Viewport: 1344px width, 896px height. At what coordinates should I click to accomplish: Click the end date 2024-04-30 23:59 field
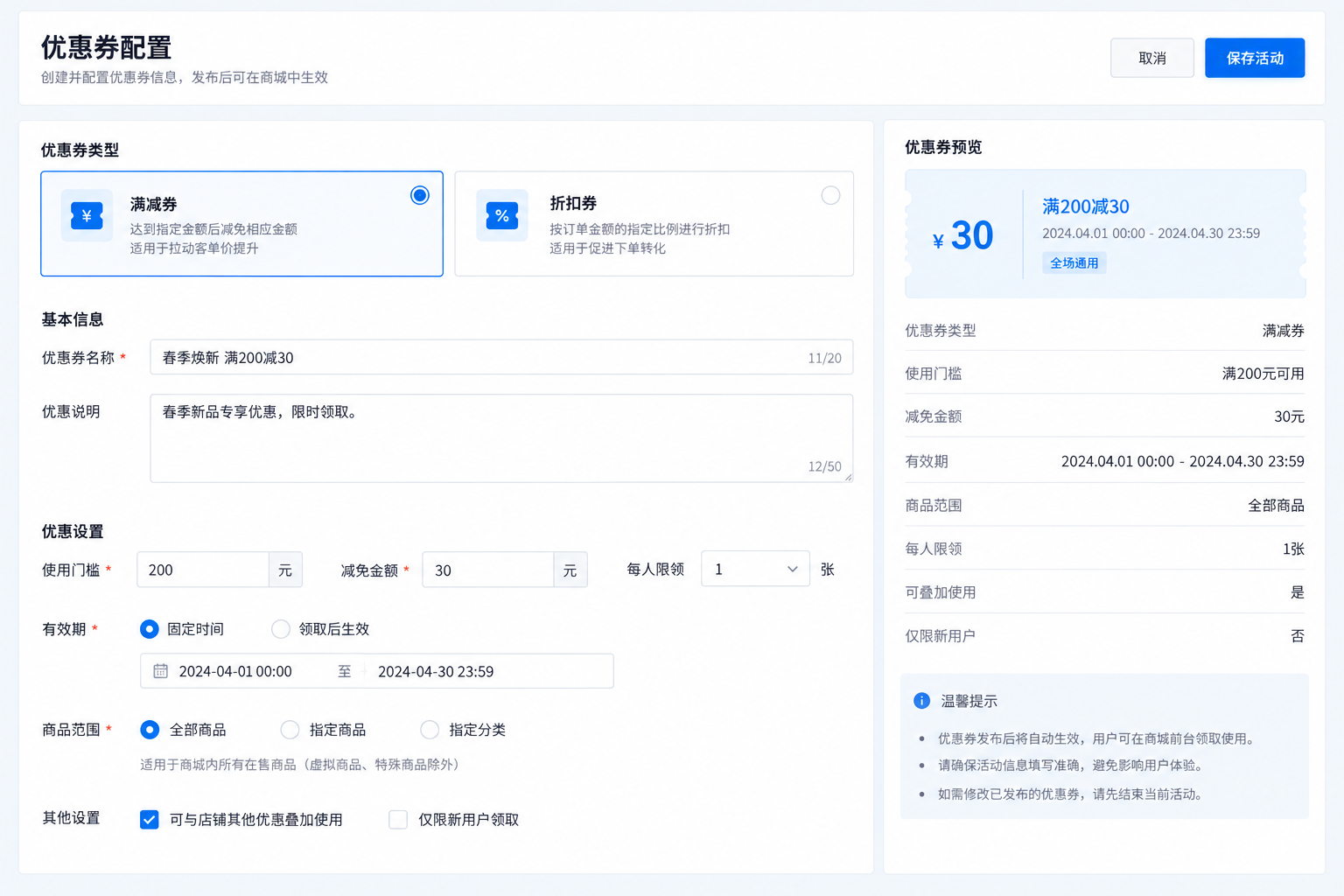pos(436,672)
